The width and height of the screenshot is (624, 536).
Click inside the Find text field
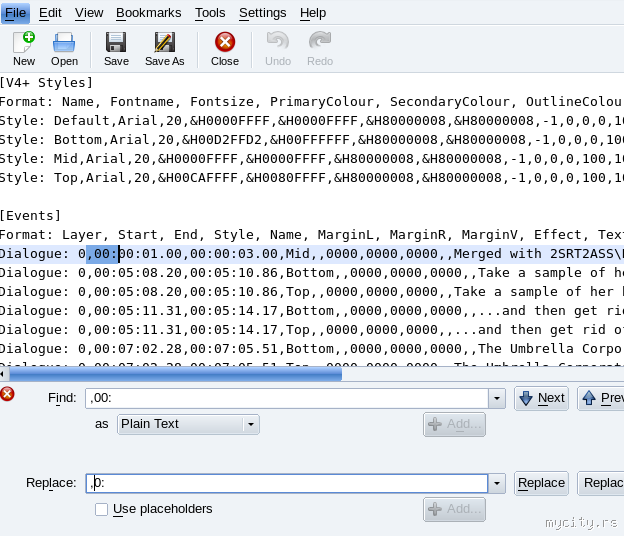point(287,398)
